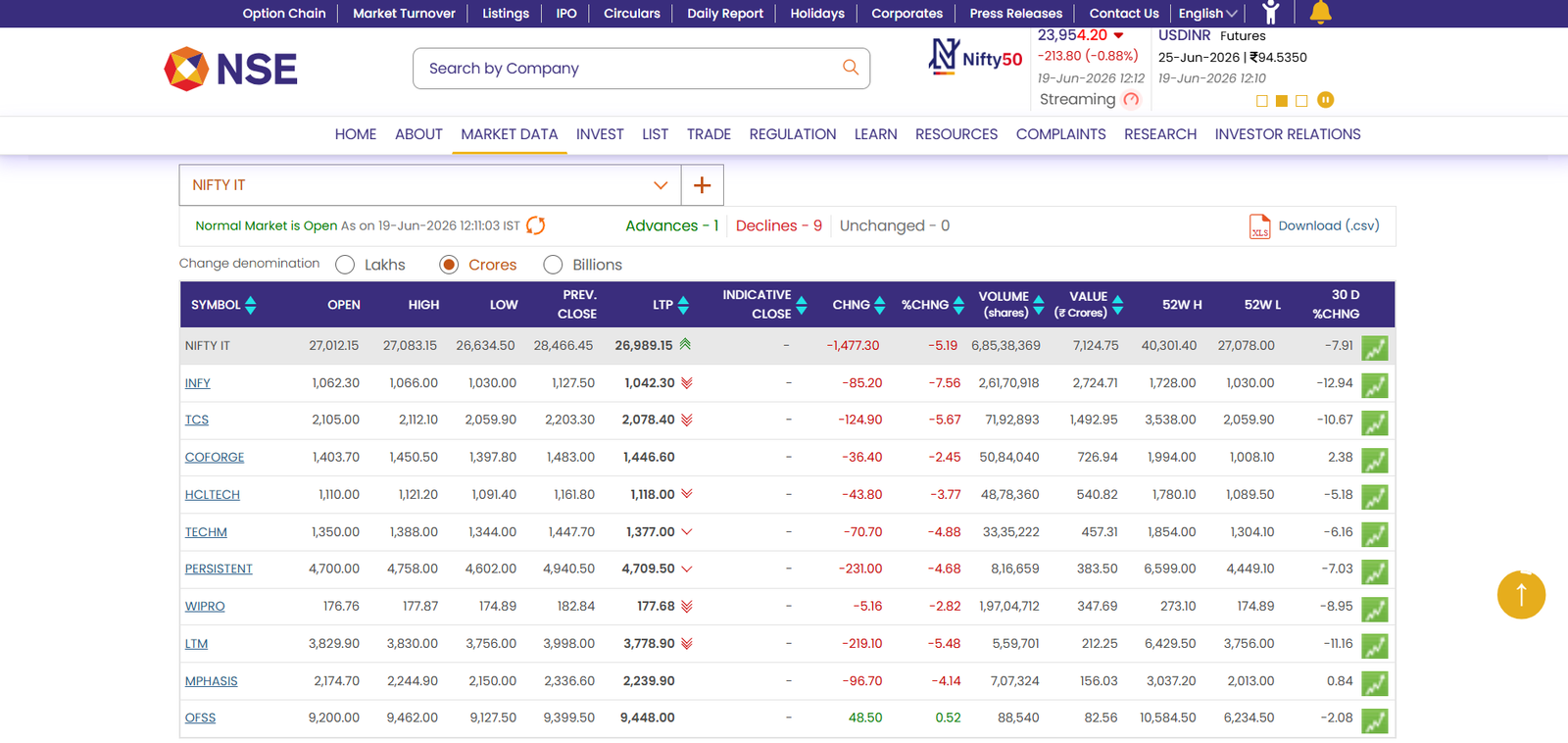The height and width of the screenshot is (743, 1568).
Task: Open the Market Turnover link
Action: click(x=404, y=13)
